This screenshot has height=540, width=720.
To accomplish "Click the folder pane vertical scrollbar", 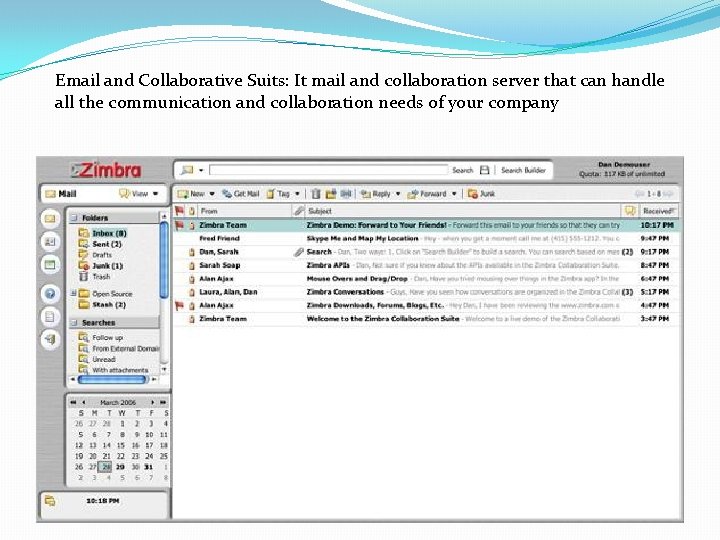I will [164, 260].
